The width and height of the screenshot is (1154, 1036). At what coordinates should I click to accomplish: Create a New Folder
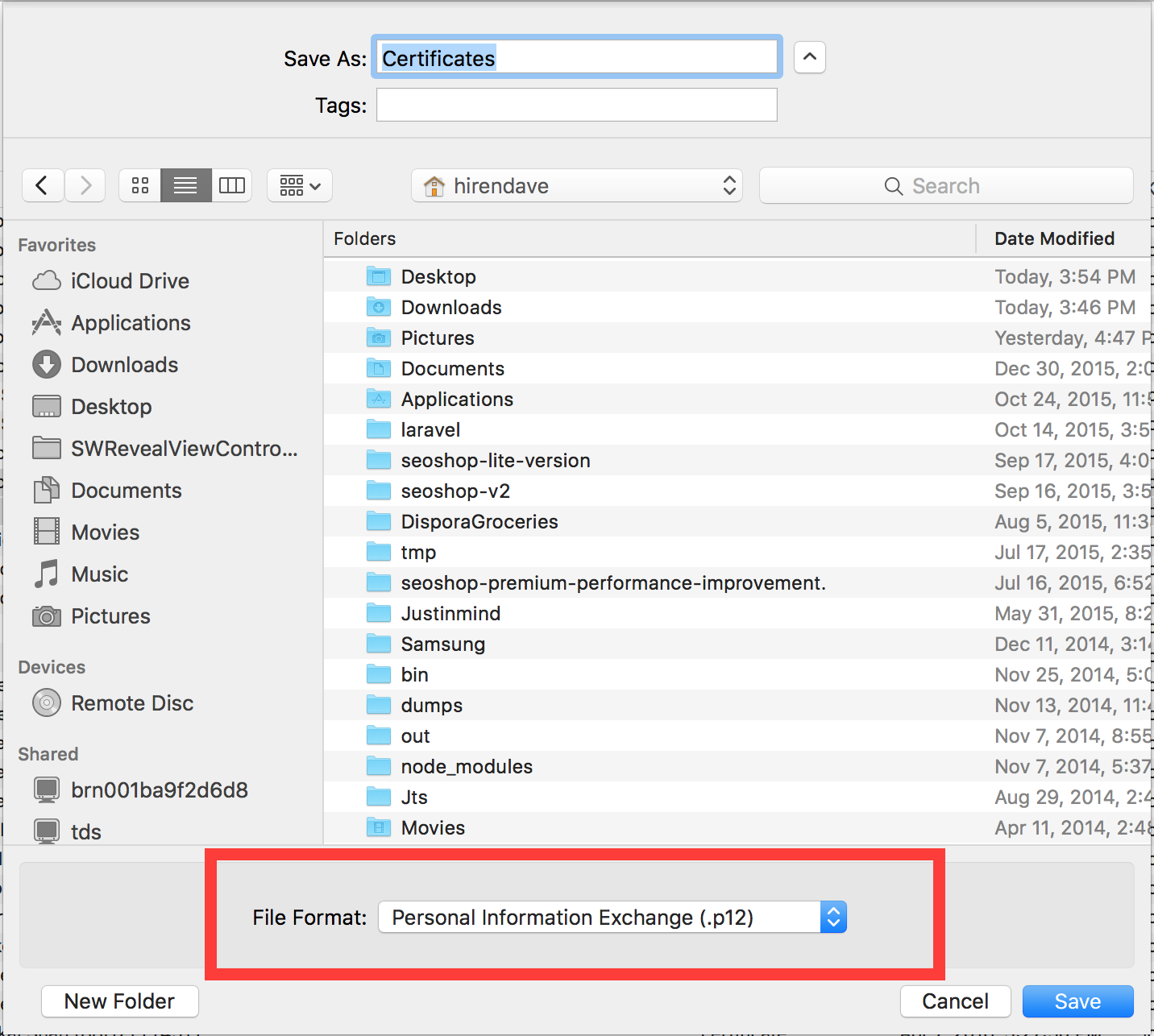118,1001
